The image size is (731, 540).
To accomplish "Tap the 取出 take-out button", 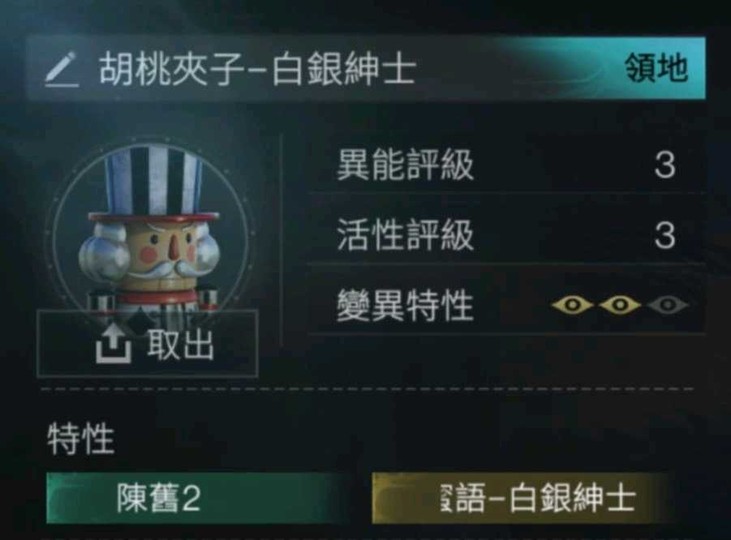I will (147, 343).
